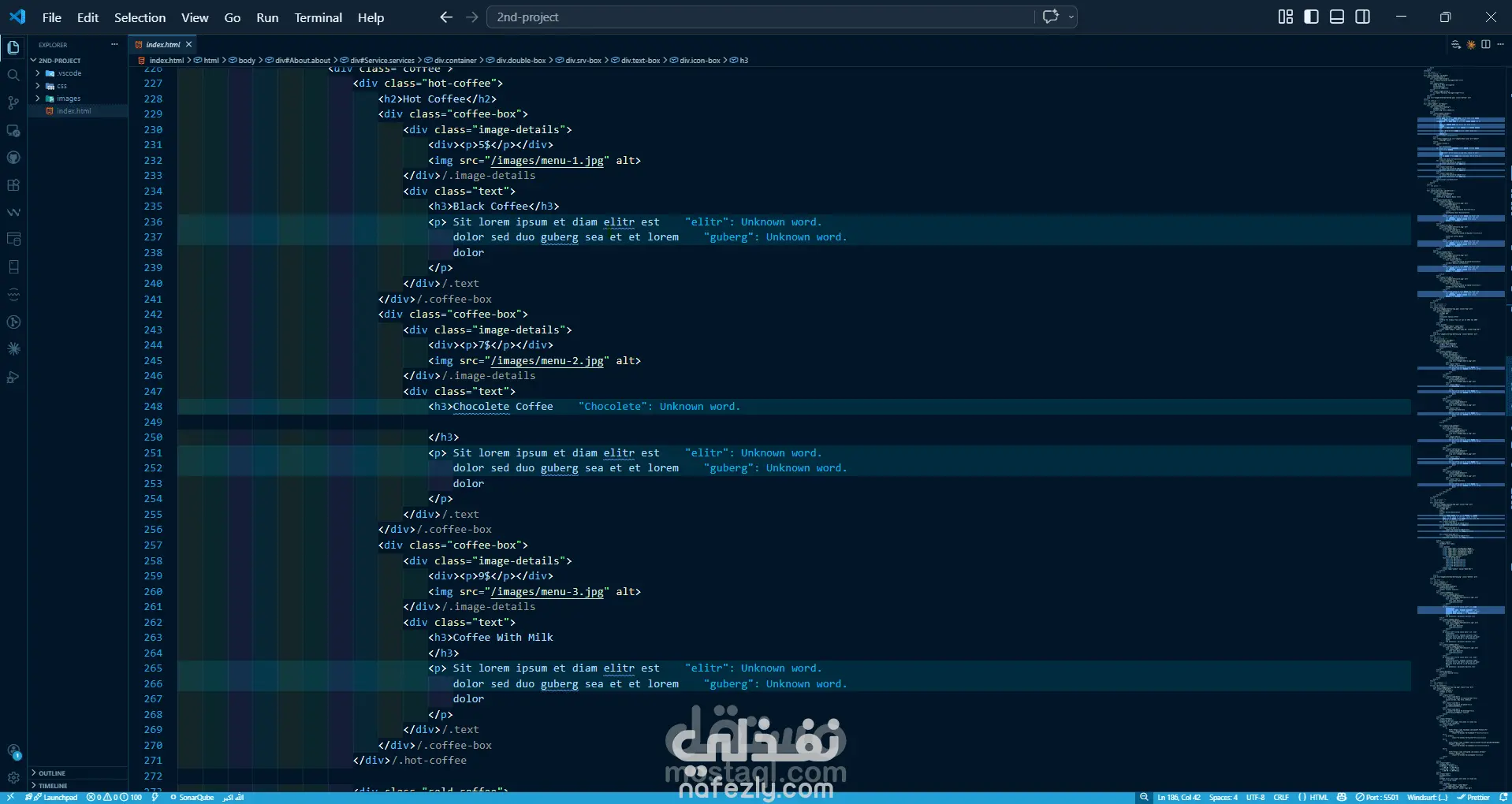This screenshot has height=804, width=1512.
Task: Toggle the bottom Panel
Action: pos(1337,17)
